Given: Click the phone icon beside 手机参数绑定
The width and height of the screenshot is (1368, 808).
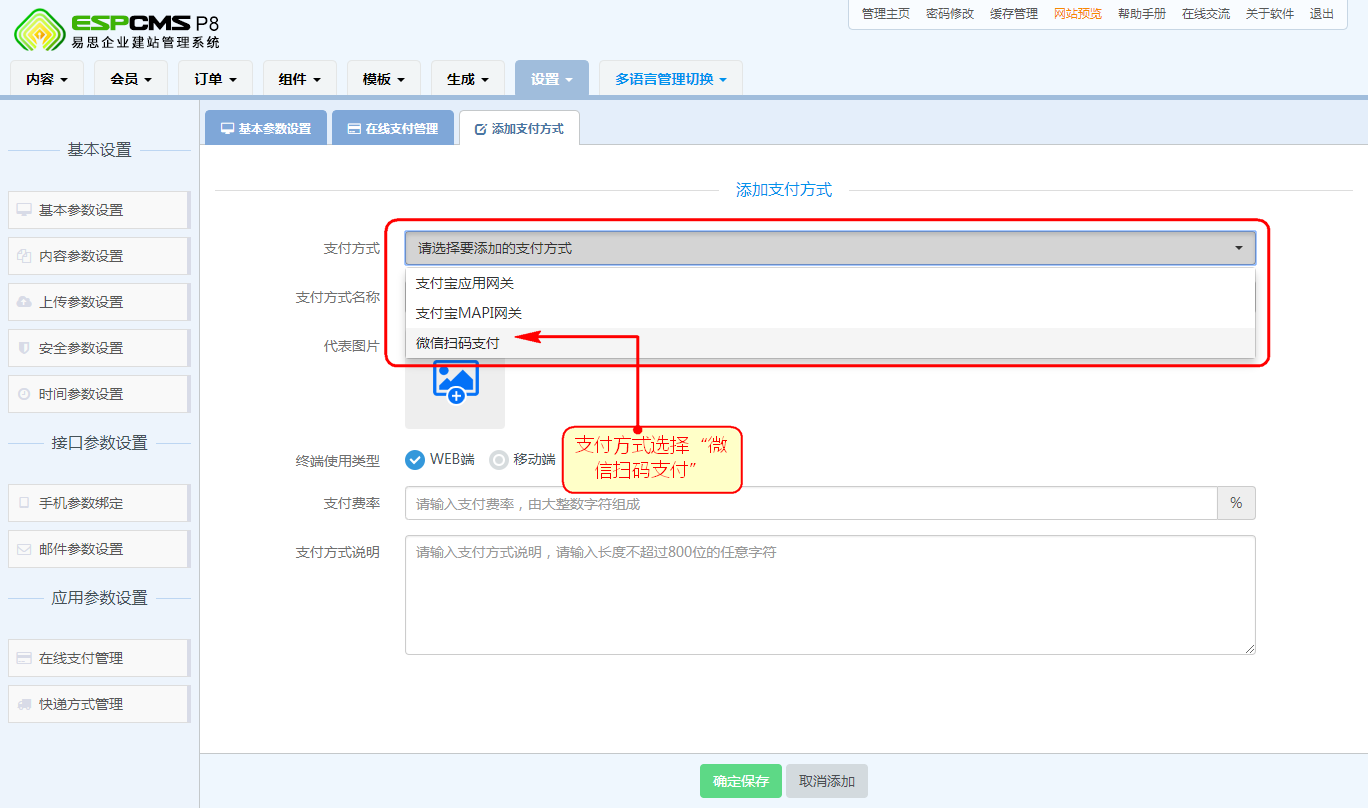Looking at the screenshot, I should click(x=24, y=503).
